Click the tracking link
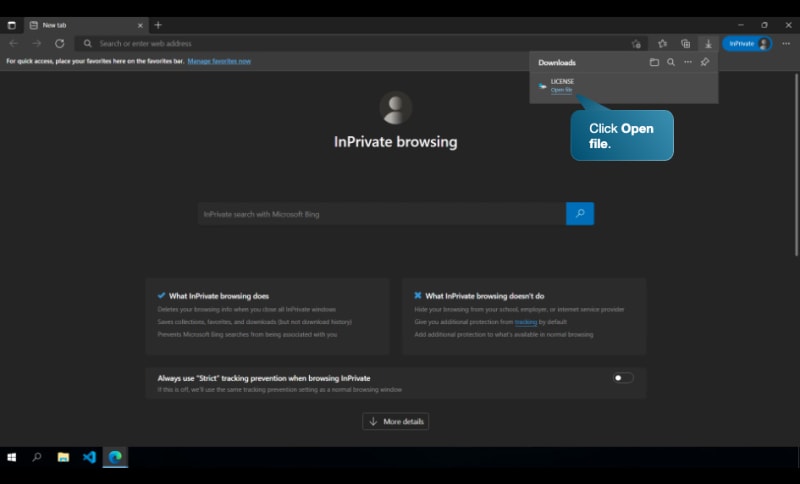The image size is (800, 484). pos(526,322)
